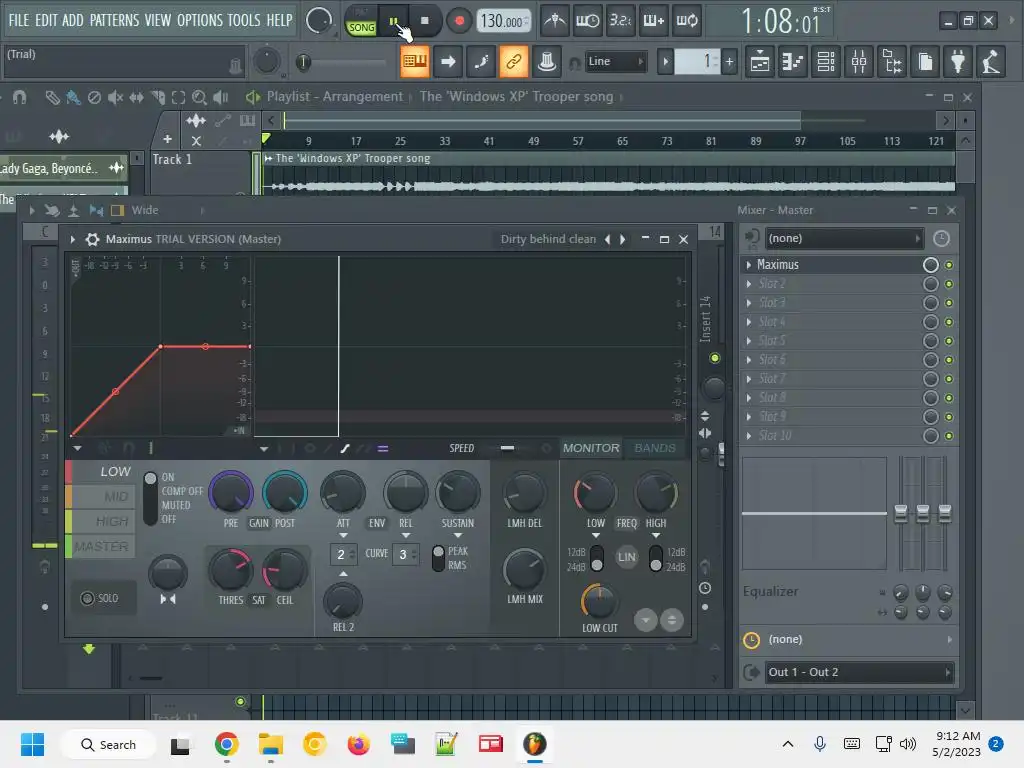Open the LOW frequency options arrow
The height and width of the screenshot is (768, 1024).
point(595,536)
